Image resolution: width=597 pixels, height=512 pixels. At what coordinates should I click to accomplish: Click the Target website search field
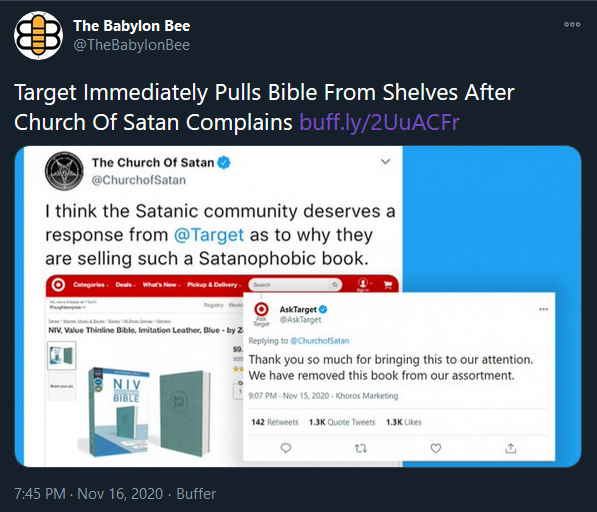pyautogui.click(x=295, y=285)
